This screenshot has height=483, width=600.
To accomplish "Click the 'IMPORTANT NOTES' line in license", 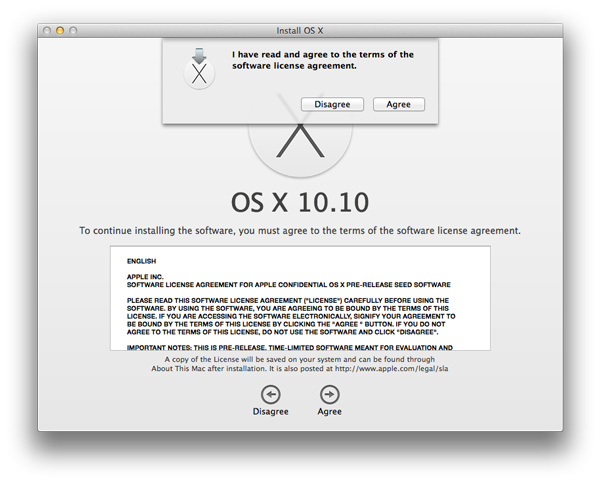I will (x=290, y=348).
